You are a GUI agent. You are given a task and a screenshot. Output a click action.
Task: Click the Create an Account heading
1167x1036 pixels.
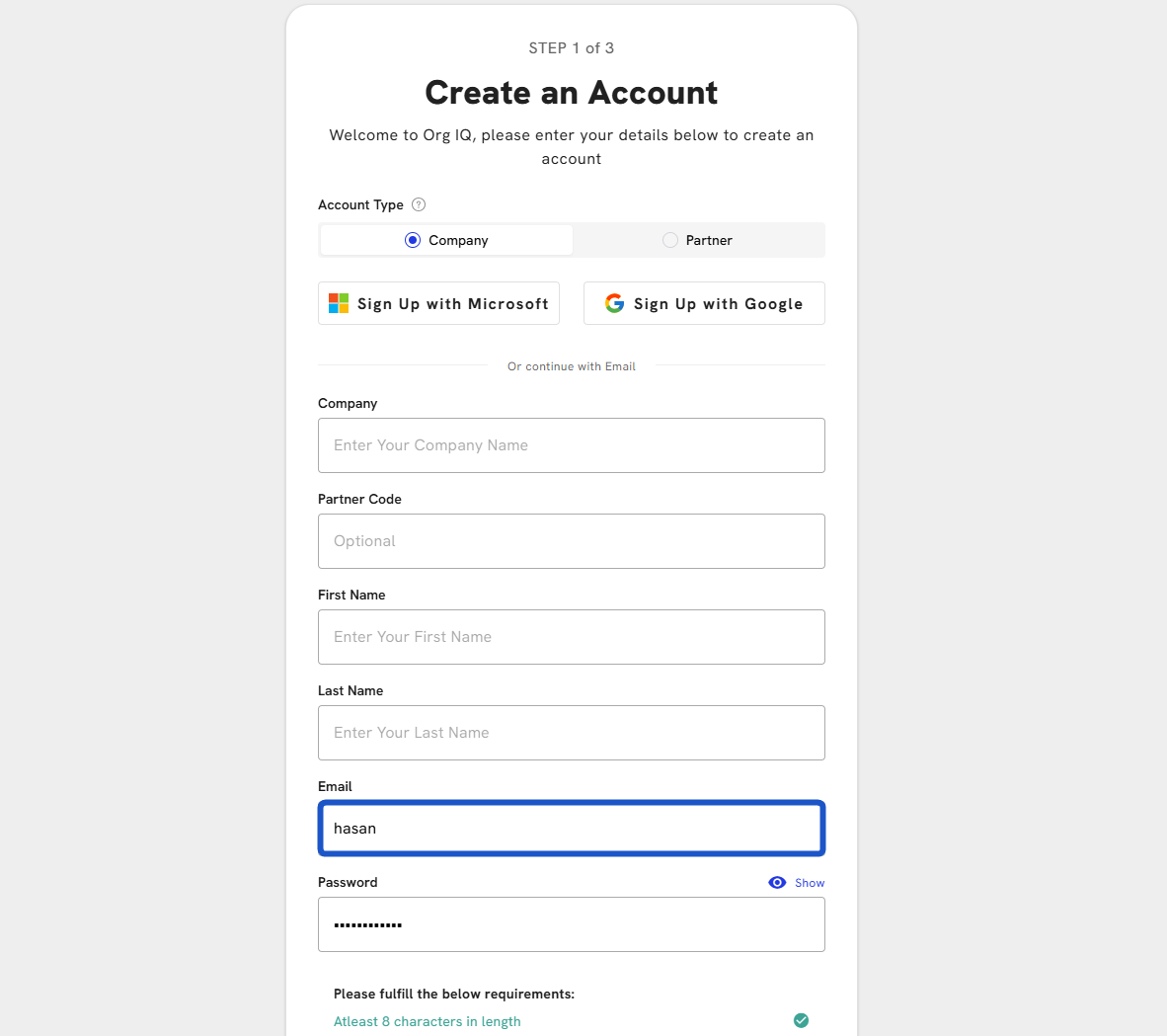(x=571, y=93)
